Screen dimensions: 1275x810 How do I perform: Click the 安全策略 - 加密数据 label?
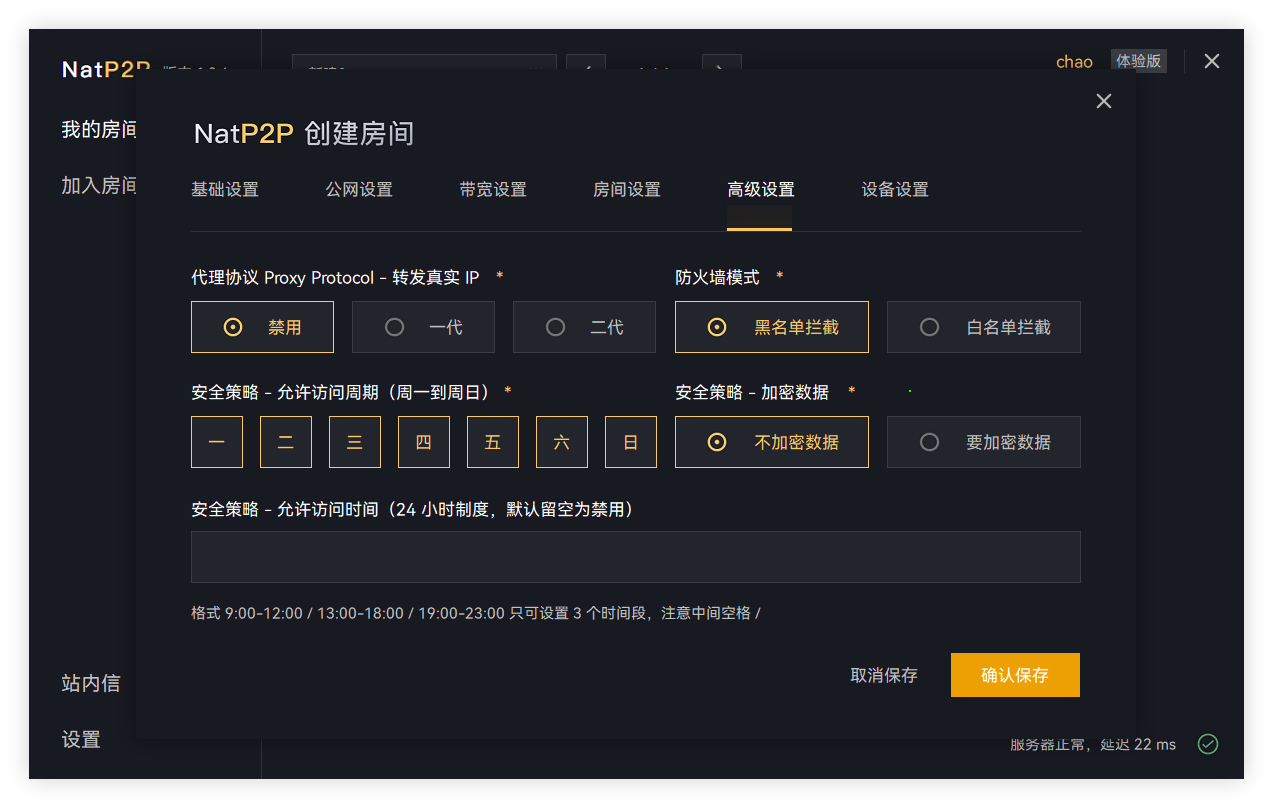752,392
